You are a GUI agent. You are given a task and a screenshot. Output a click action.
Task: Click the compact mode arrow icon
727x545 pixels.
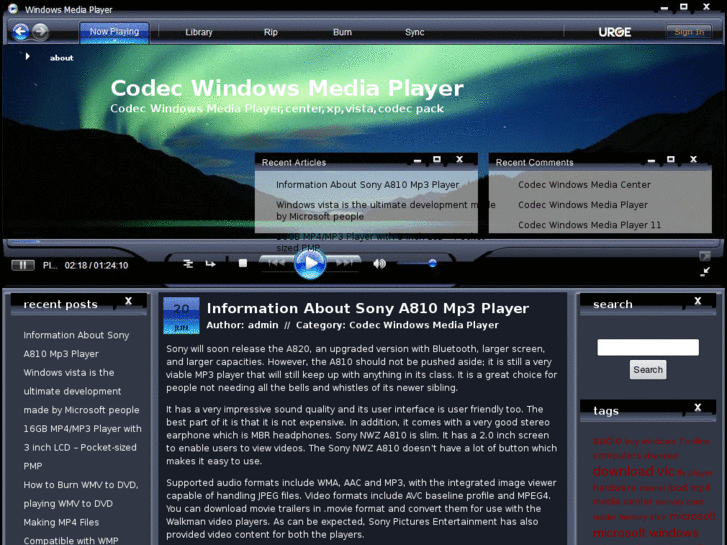[705, 272]
